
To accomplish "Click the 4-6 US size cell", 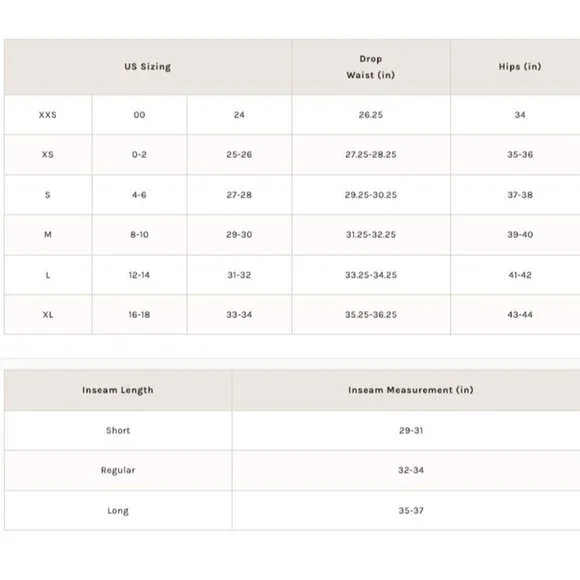I will pos(139,195).
